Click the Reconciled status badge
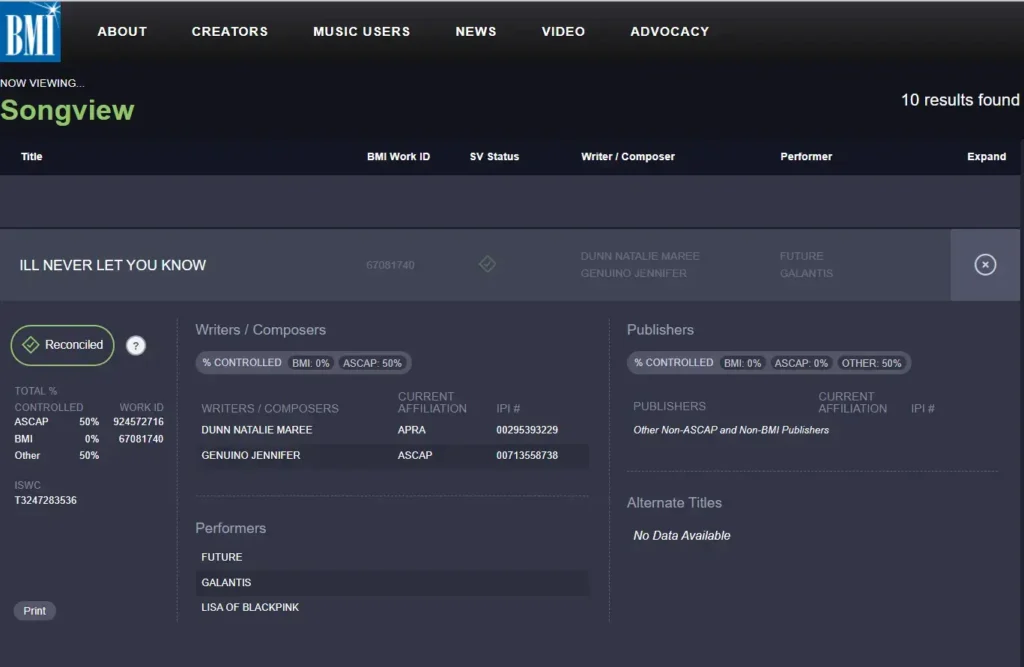The width and height of the screenshot is (1024, 667). click(x=63, y=345)
